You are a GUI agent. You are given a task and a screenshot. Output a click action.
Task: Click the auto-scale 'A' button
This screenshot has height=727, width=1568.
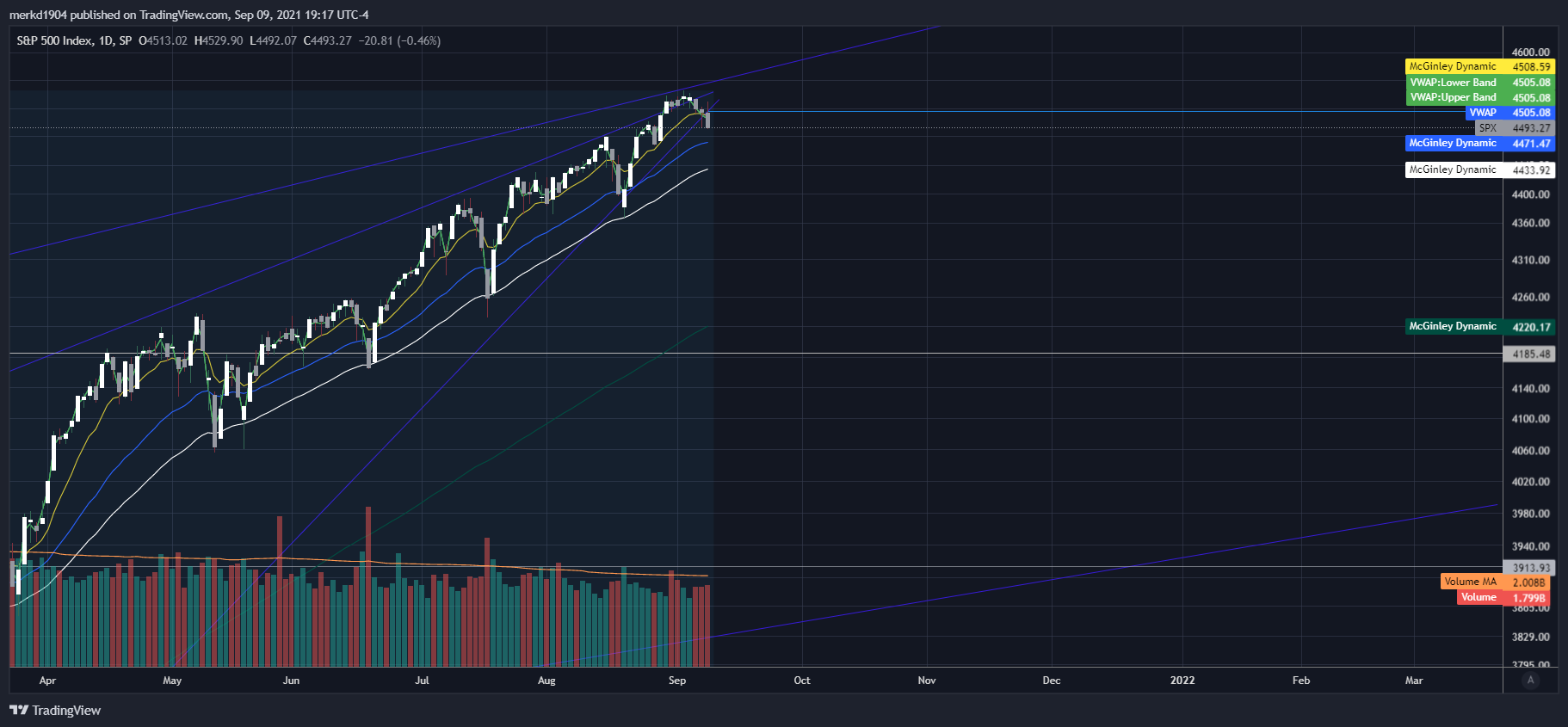(x=1530, y=681)
